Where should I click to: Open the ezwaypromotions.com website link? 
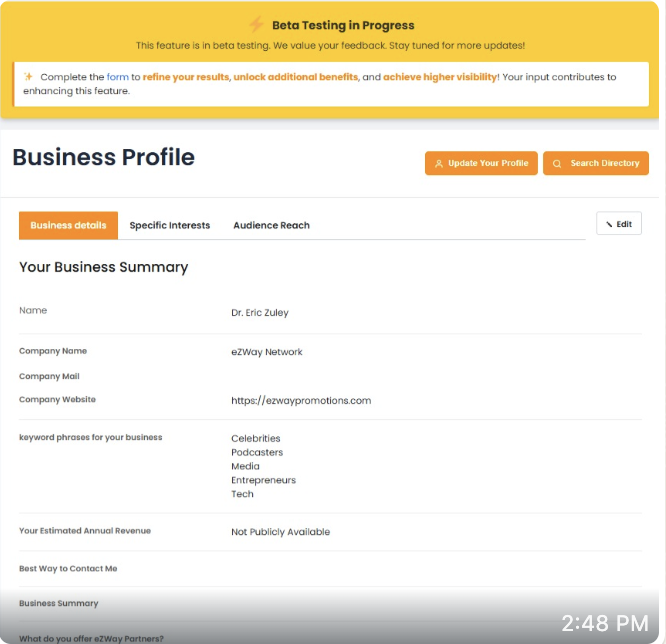[301, 401]
